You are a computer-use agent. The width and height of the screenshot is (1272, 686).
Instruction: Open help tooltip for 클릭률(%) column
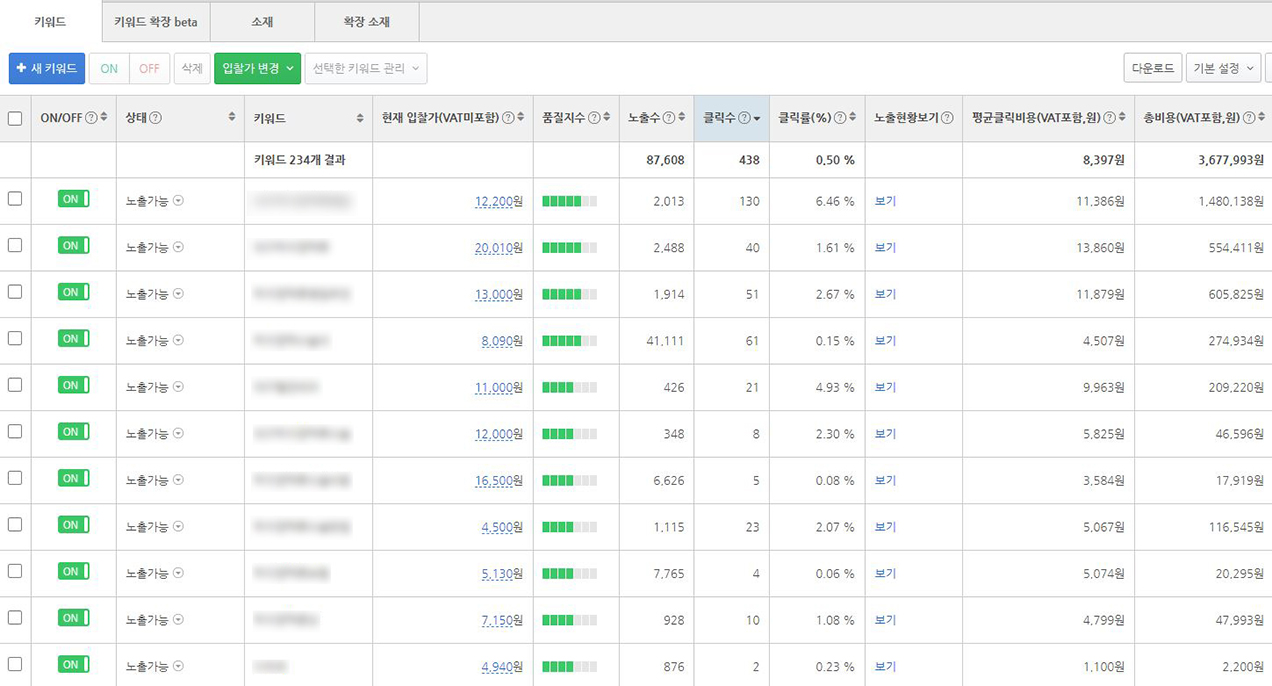(x=840, y=118)
